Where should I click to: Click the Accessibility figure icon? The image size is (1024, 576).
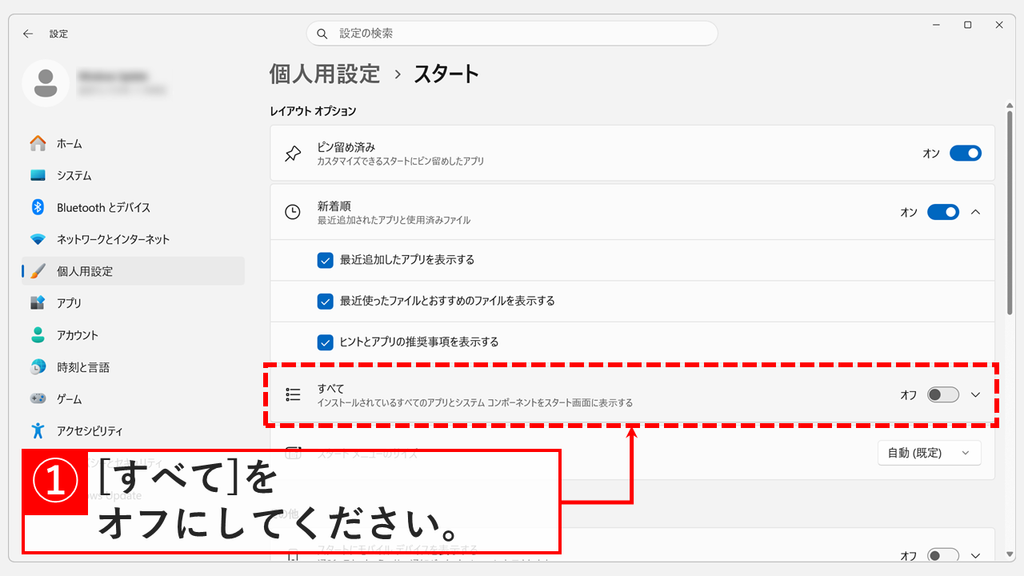(x=38, y=430)
